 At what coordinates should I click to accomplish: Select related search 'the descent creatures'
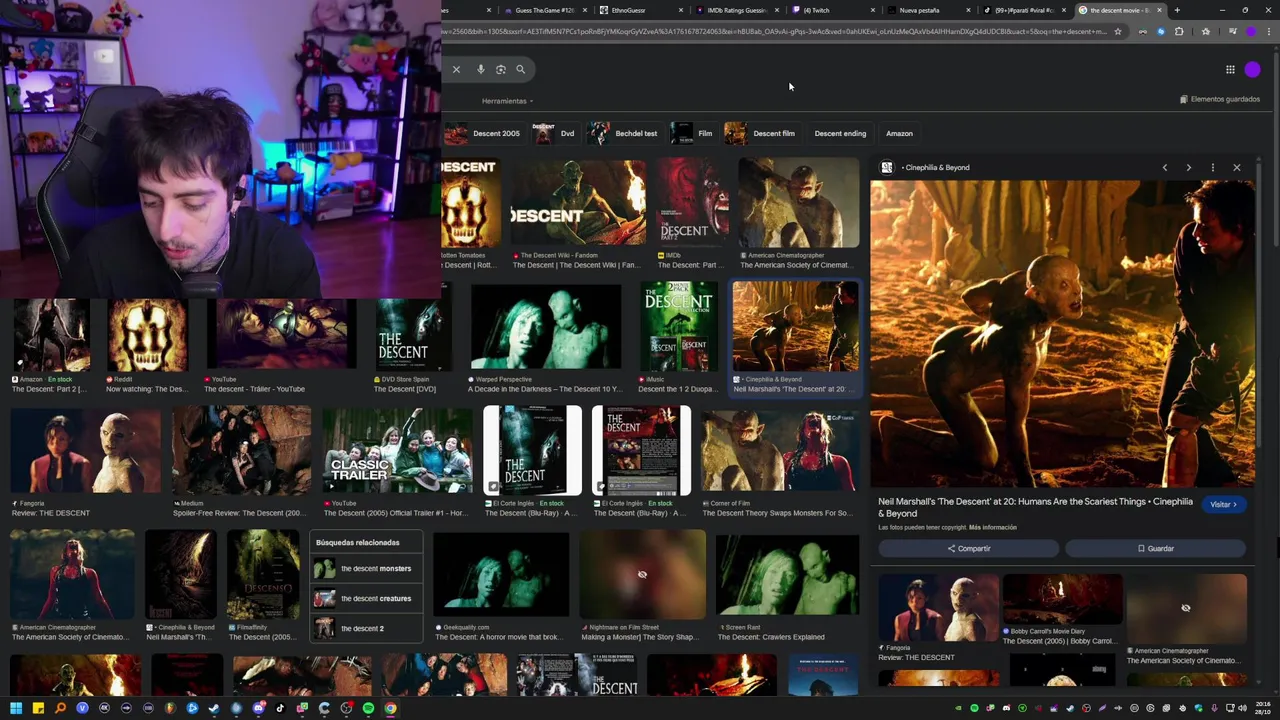tap(366, 598)
